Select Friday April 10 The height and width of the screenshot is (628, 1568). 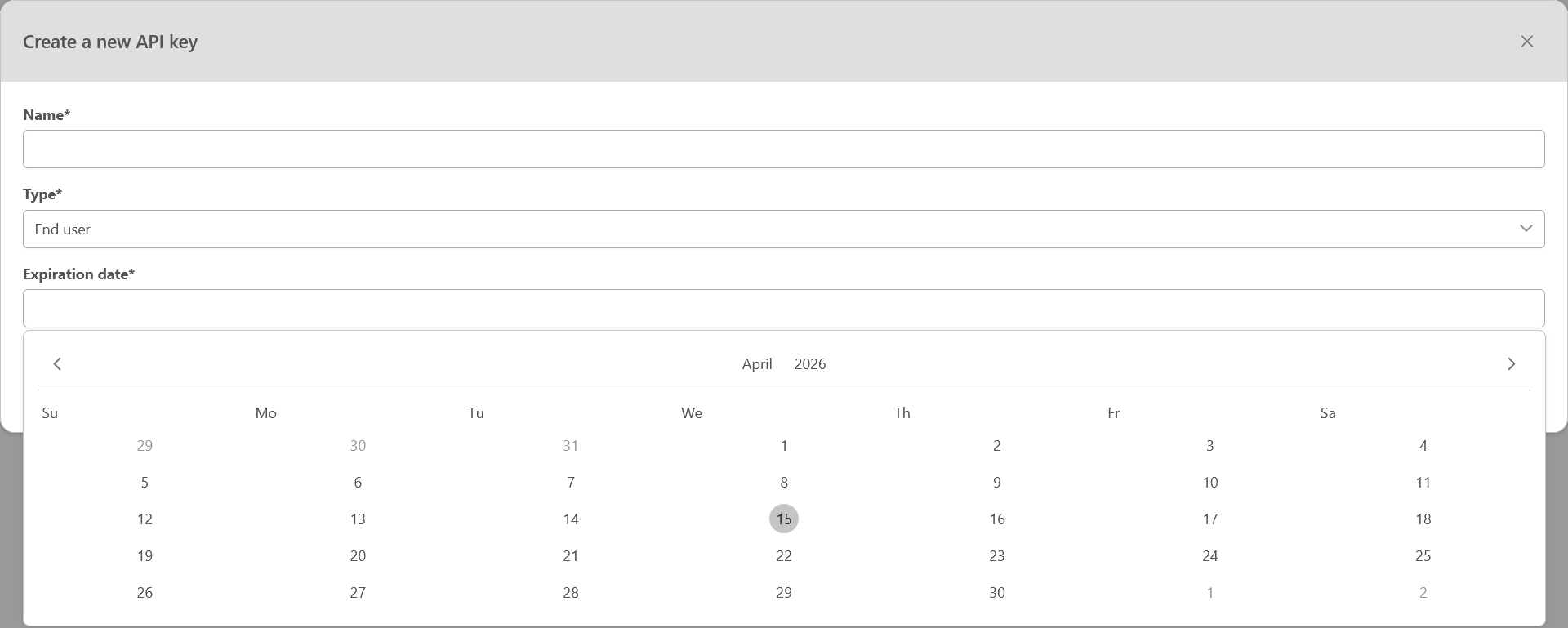1209,483
